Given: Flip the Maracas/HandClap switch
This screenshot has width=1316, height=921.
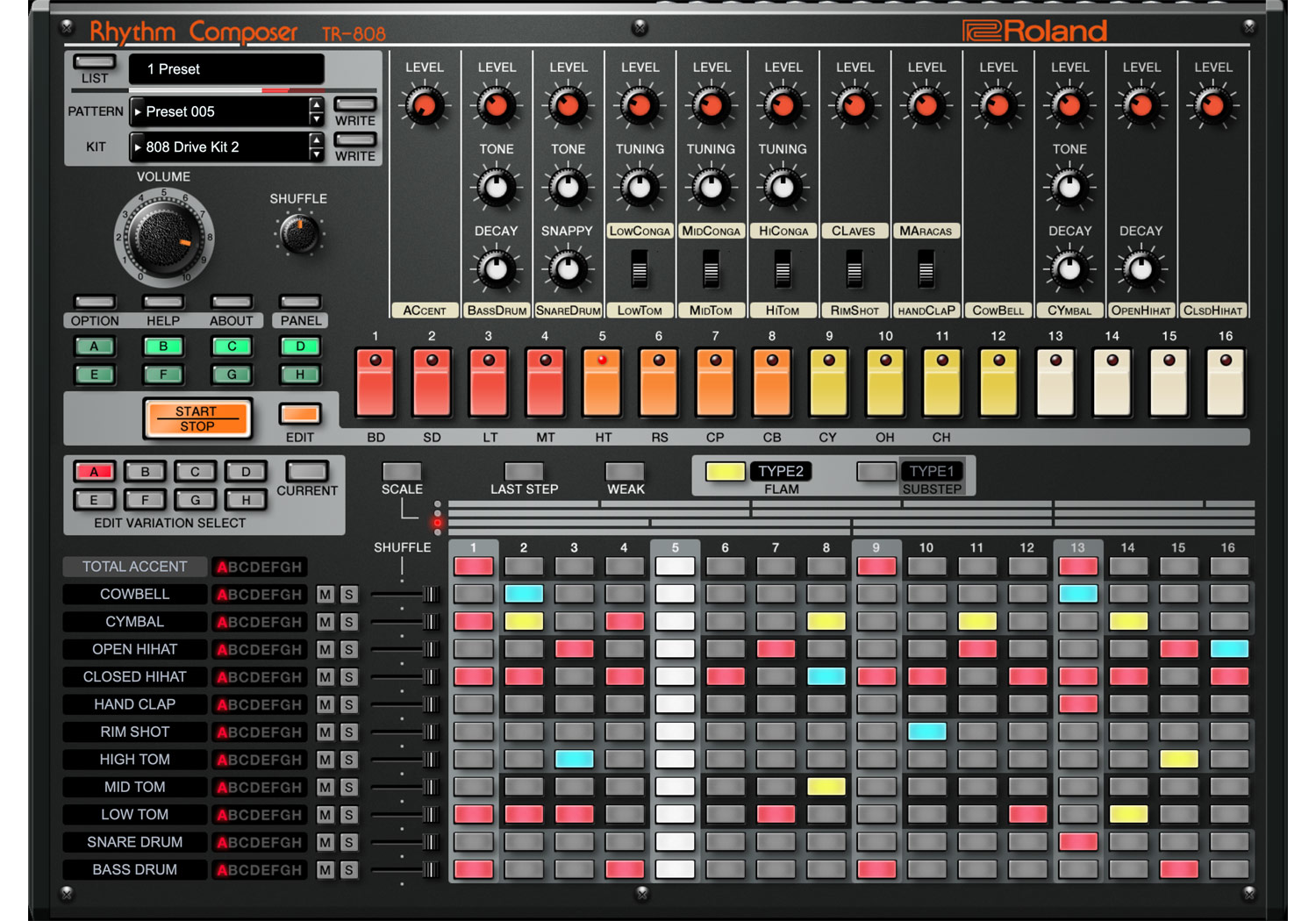Looking at the screenshot, I should (926, 269).
